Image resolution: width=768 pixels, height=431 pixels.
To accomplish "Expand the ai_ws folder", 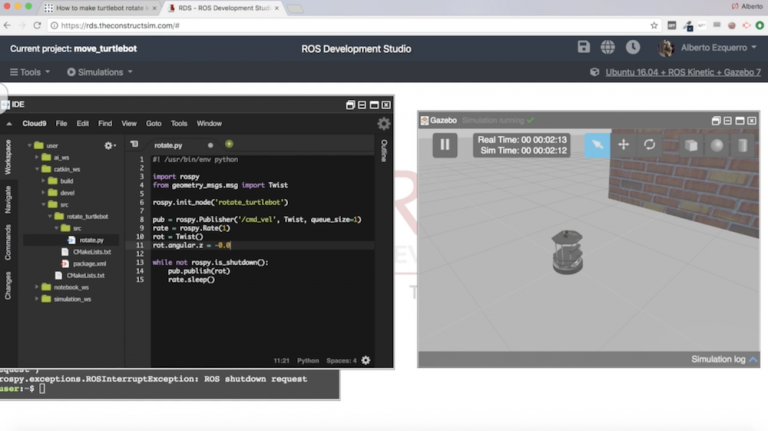I will tap(37, 157).
